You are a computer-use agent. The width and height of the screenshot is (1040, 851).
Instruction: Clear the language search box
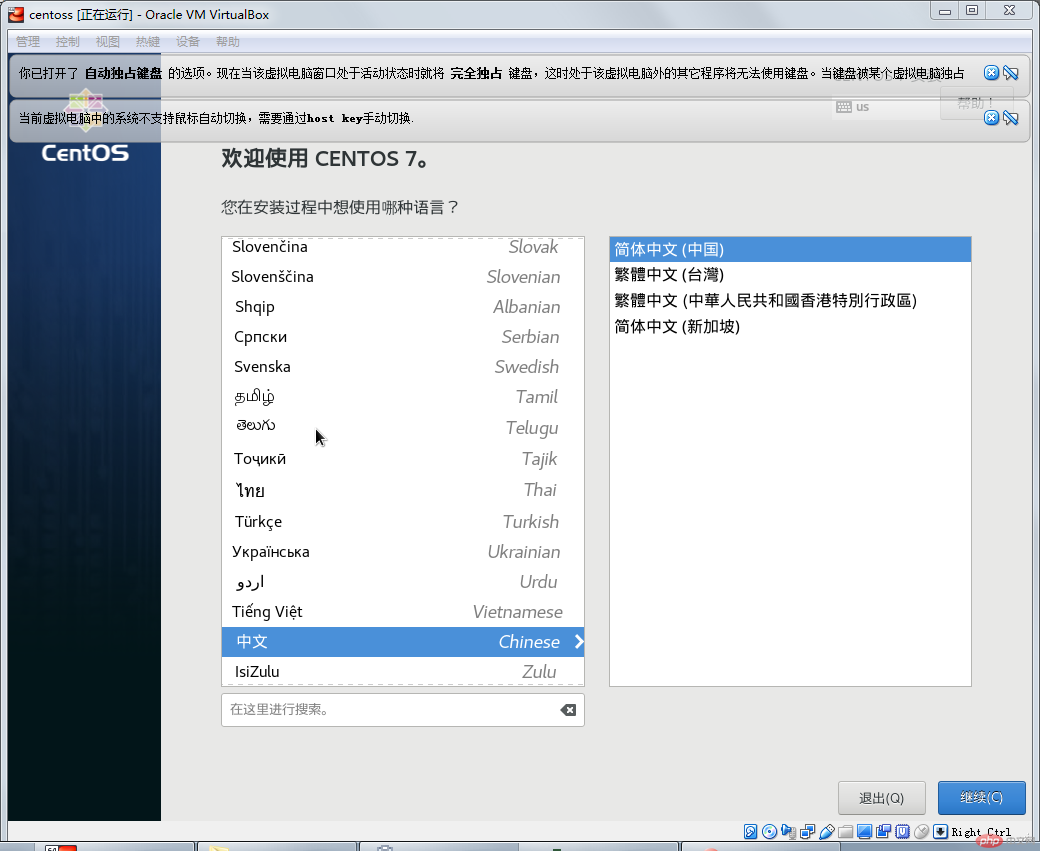click(568, 710)
